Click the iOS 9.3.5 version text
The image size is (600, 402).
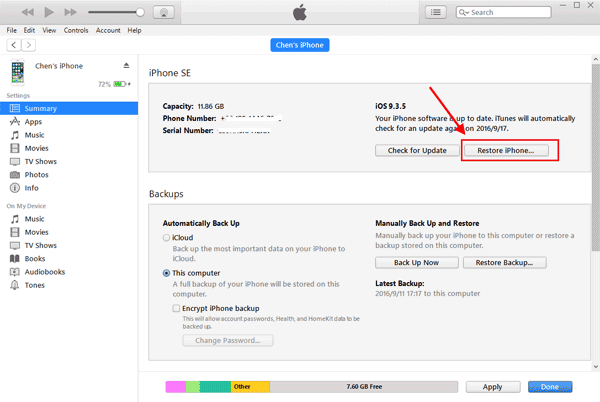click(390, 106)
